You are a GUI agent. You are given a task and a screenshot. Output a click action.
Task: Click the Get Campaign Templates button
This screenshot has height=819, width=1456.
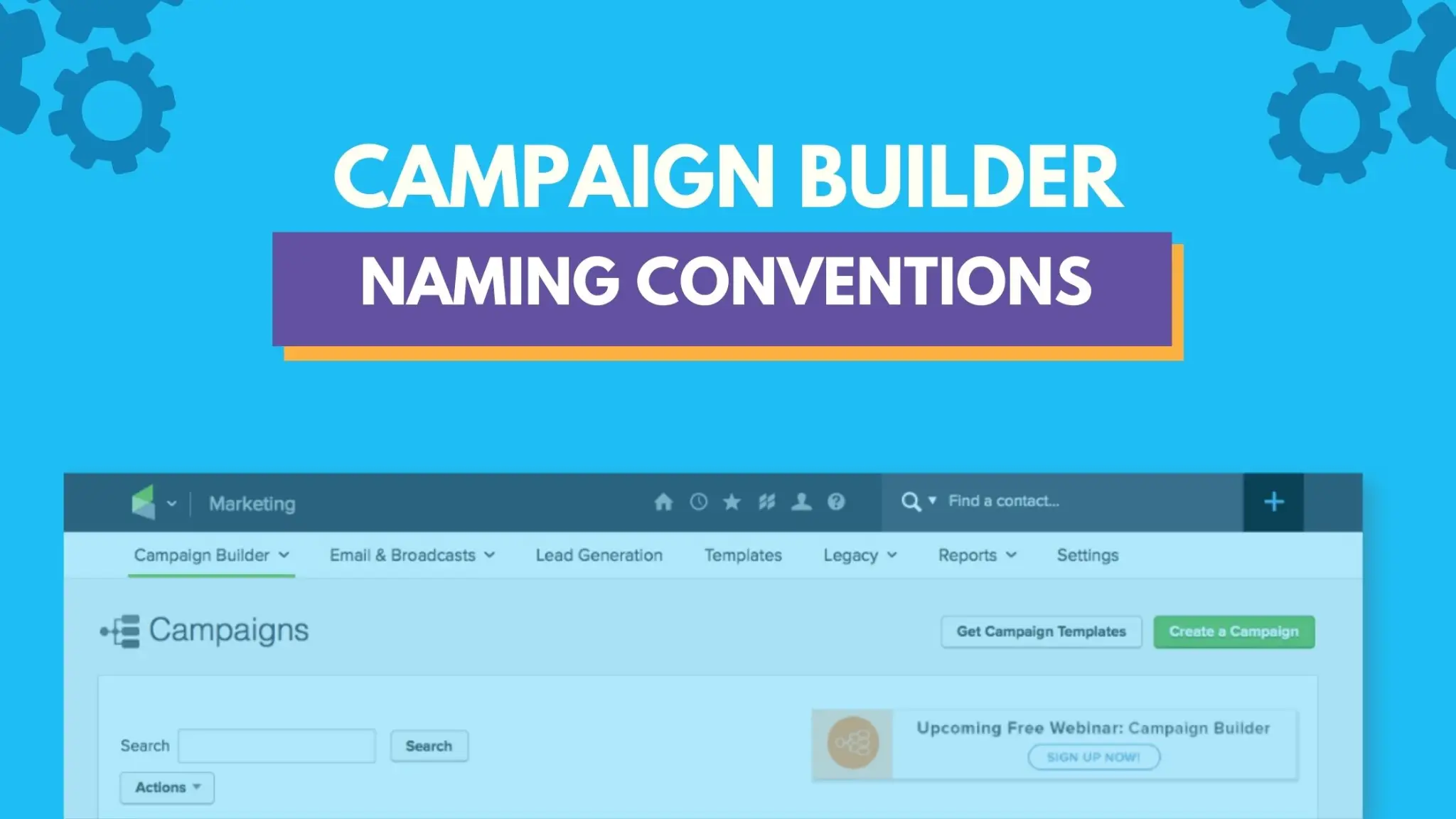coord(1041,631)
